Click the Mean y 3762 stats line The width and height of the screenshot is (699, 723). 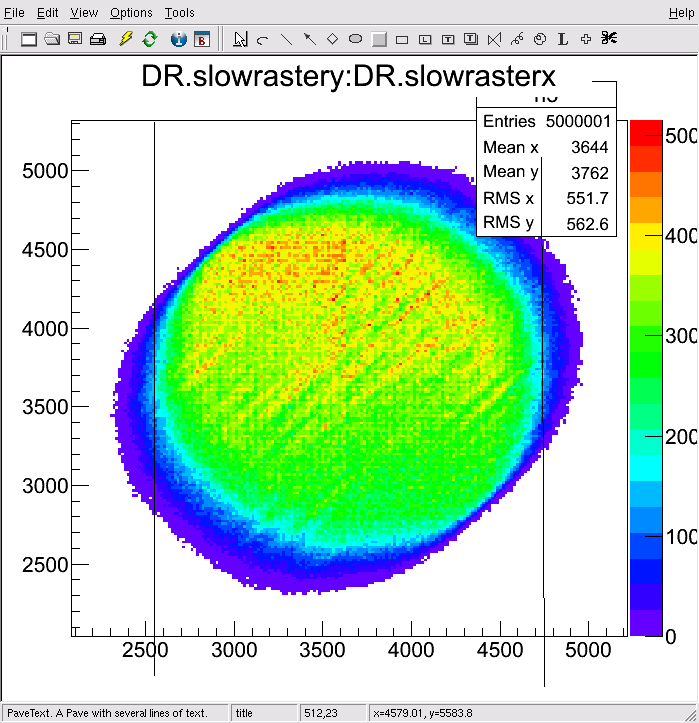point(546,172)
